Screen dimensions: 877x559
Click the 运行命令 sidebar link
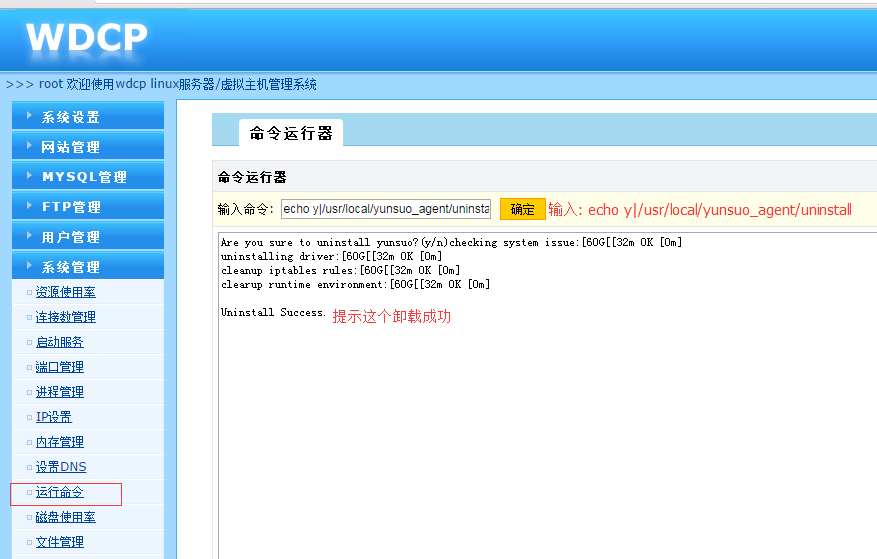tap(59, 493)
